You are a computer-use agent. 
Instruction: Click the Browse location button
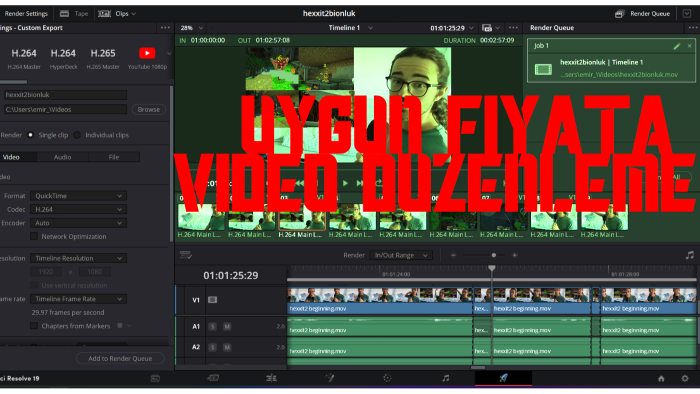click(149, 109)
